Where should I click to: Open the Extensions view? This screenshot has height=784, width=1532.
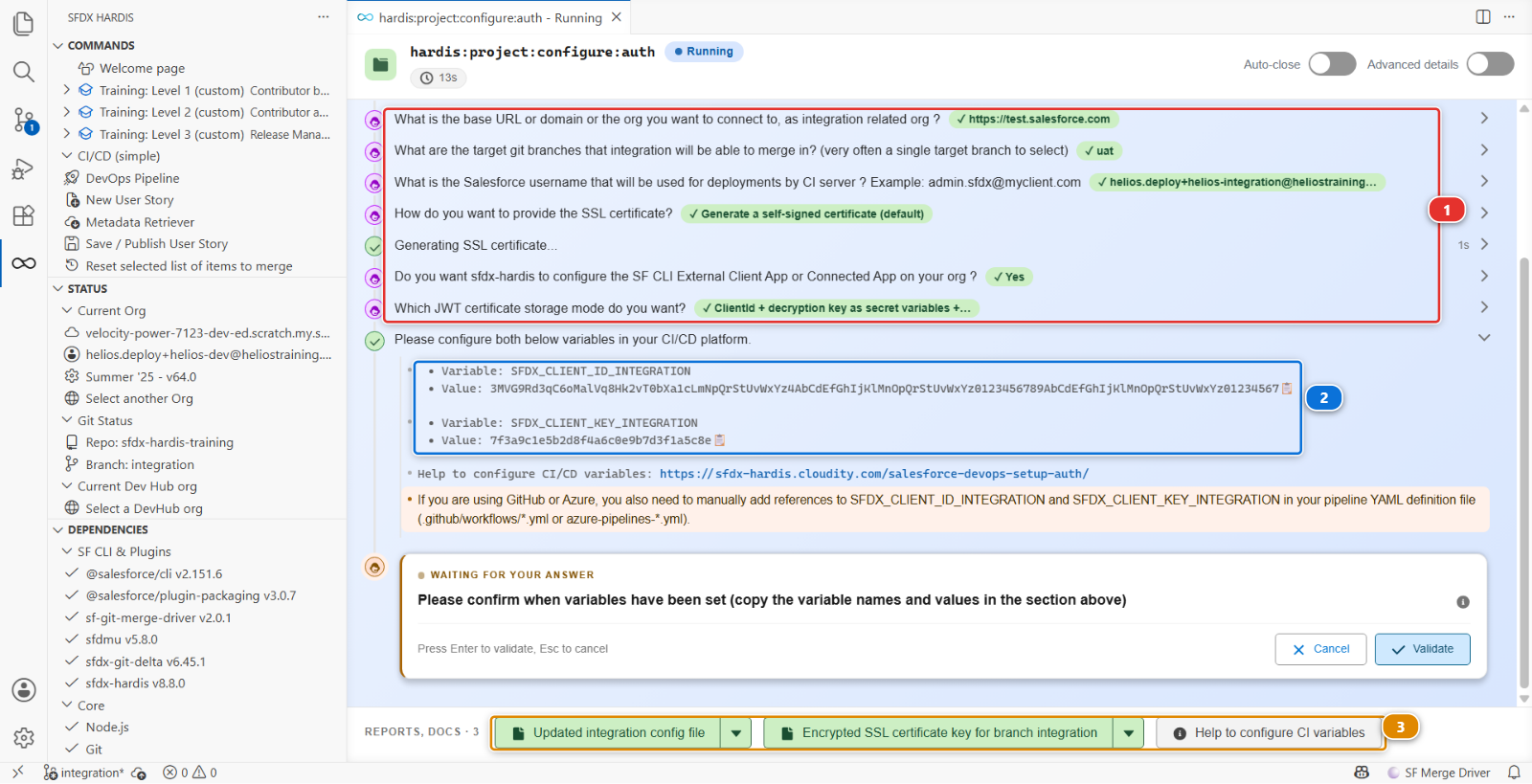(x=24, y=215)
